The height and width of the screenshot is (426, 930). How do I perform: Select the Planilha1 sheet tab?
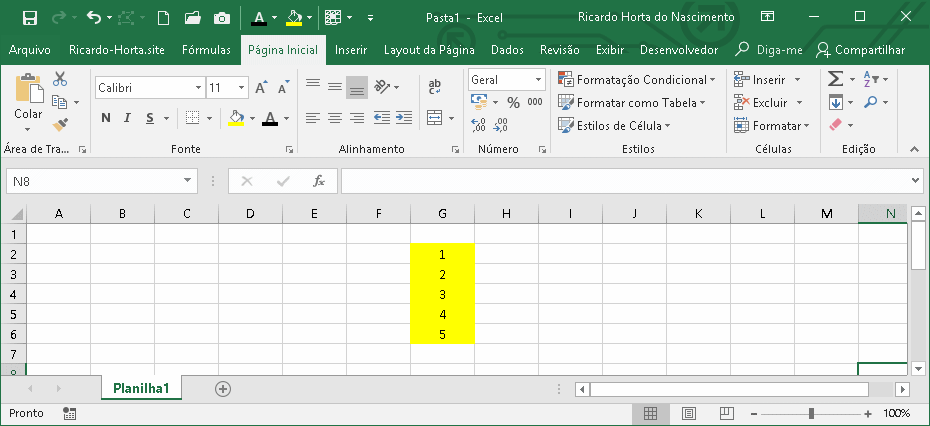pyautogui.click(x=141, y=389)
